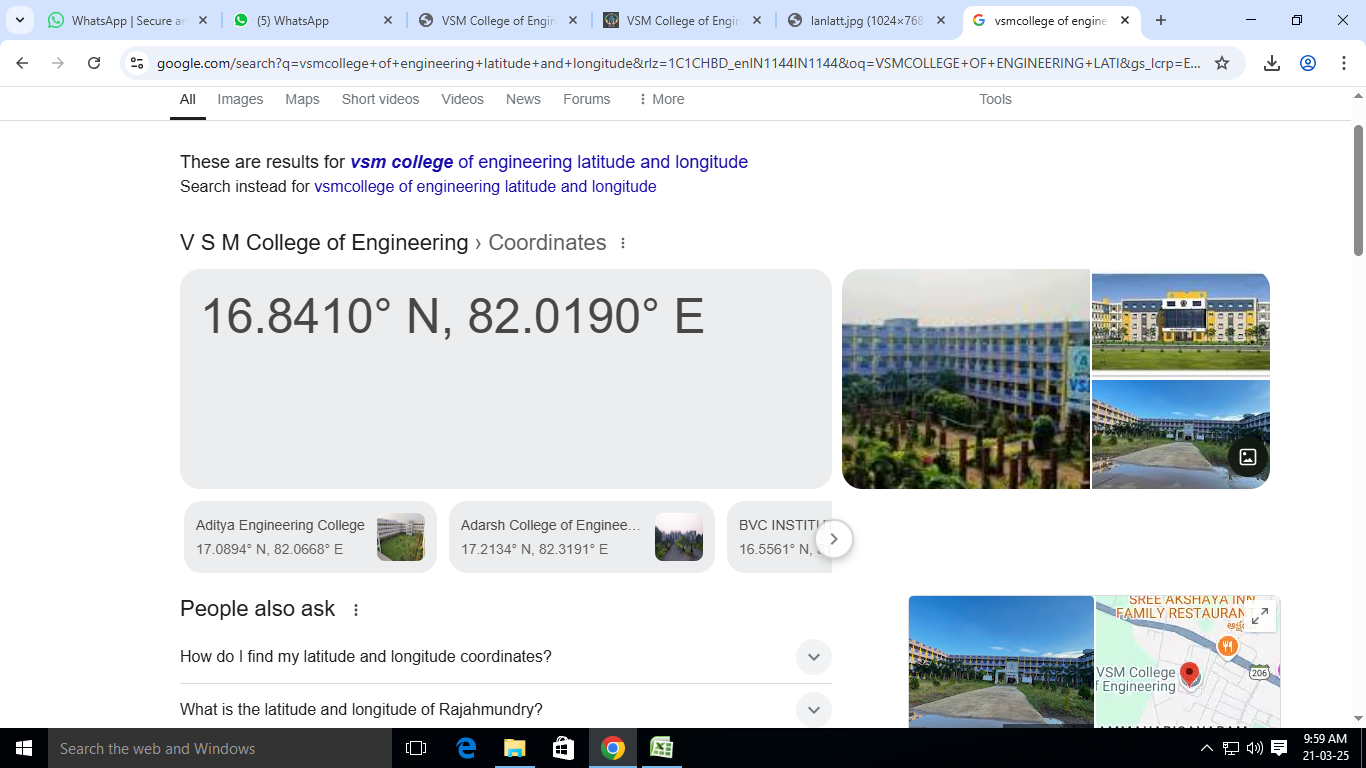Open BVC Institute coordinates card
The image size is (1366, 768).
[779, 537]
